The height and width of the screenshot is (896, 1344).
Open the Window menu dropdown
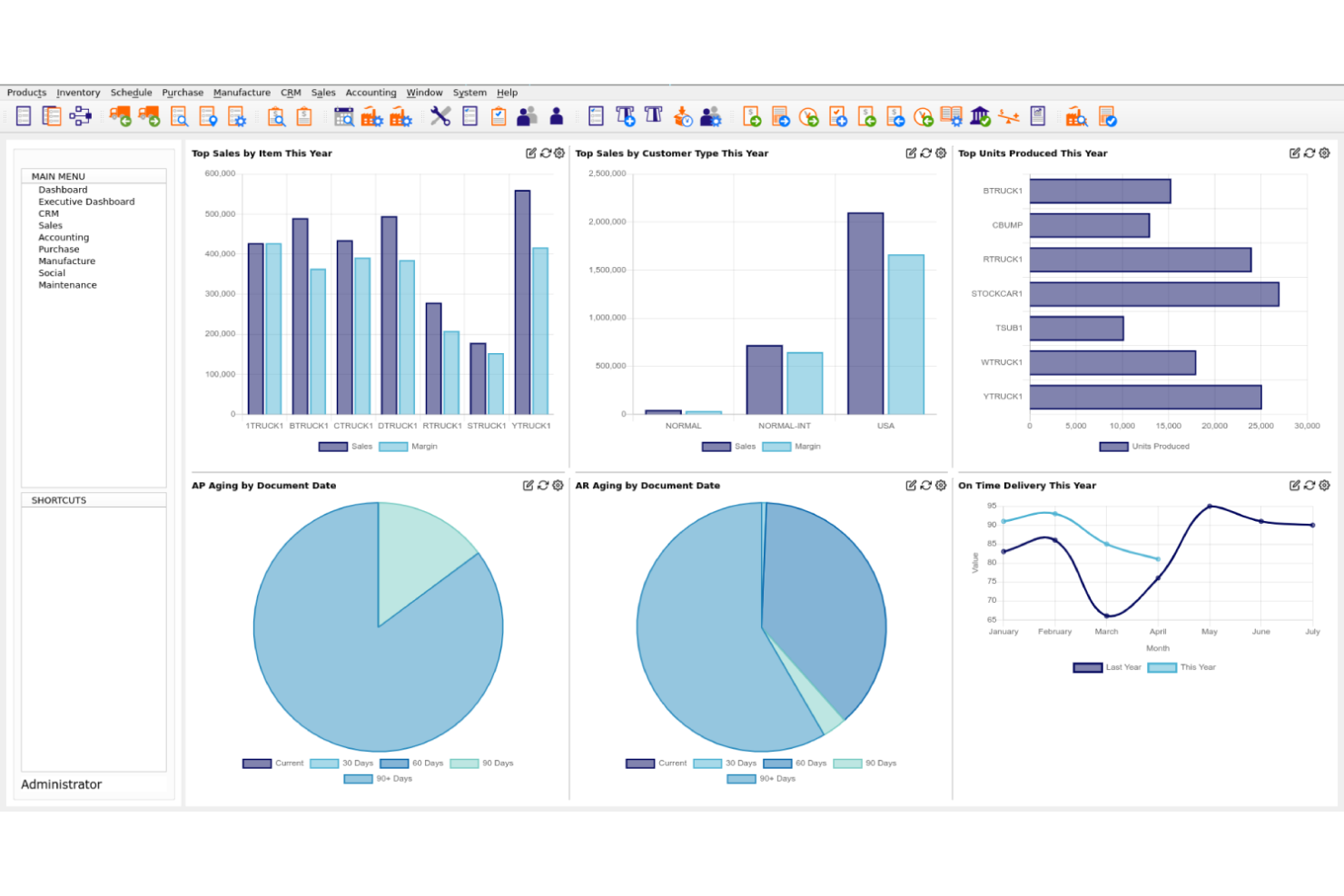point(424,92)
